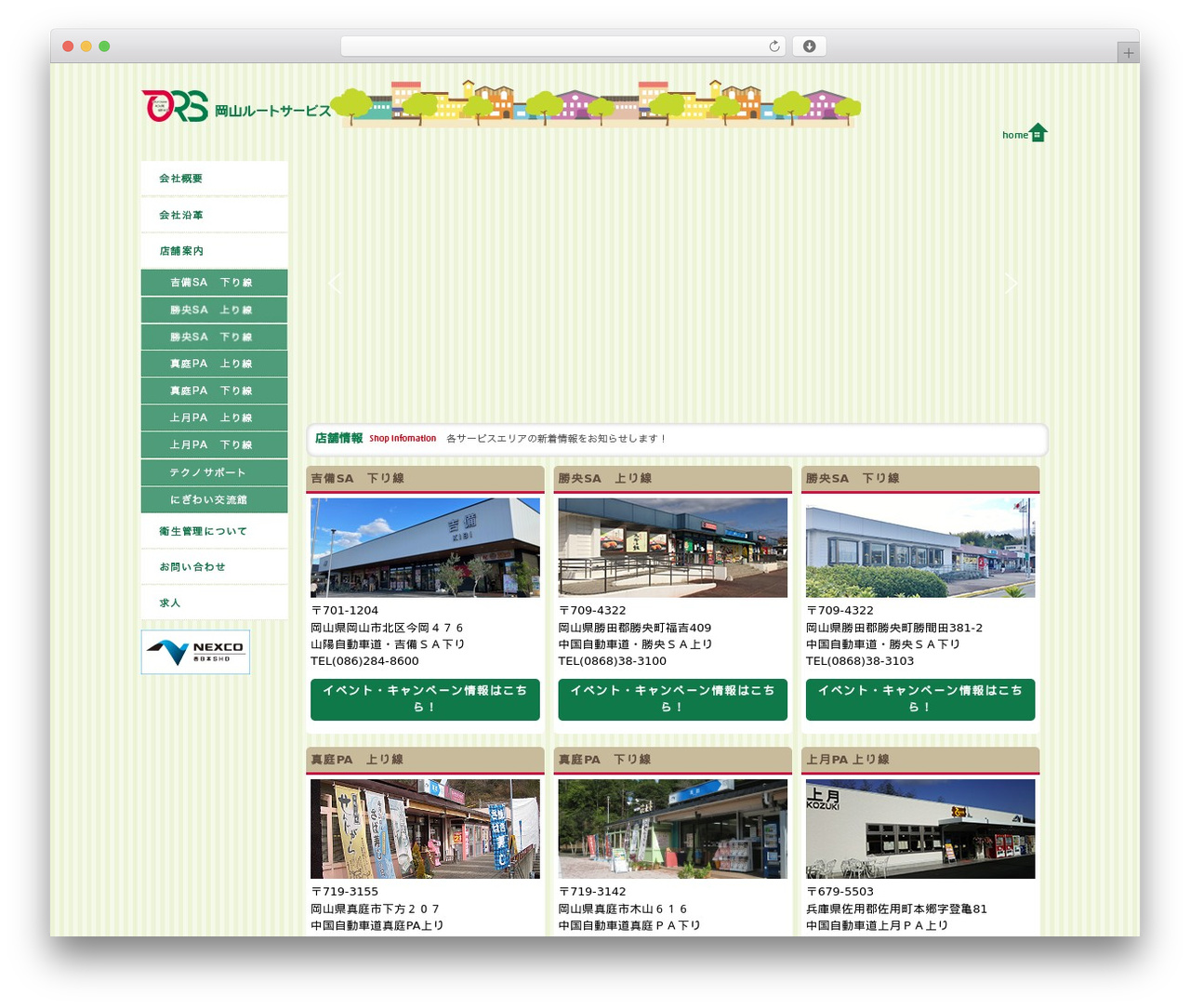Select 勝央SA 下り線 submenu item

(x=214, y=337)
